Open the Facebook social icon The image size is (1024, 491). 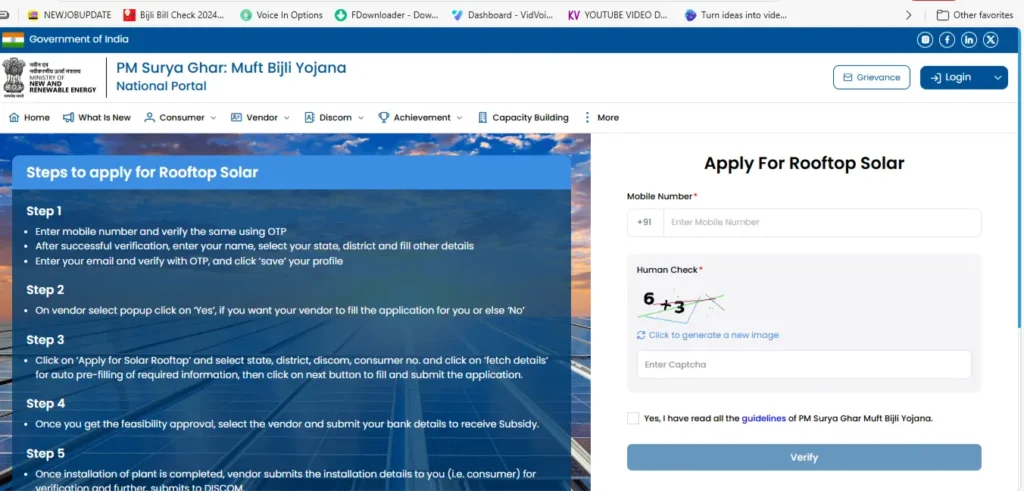[947, 39]
